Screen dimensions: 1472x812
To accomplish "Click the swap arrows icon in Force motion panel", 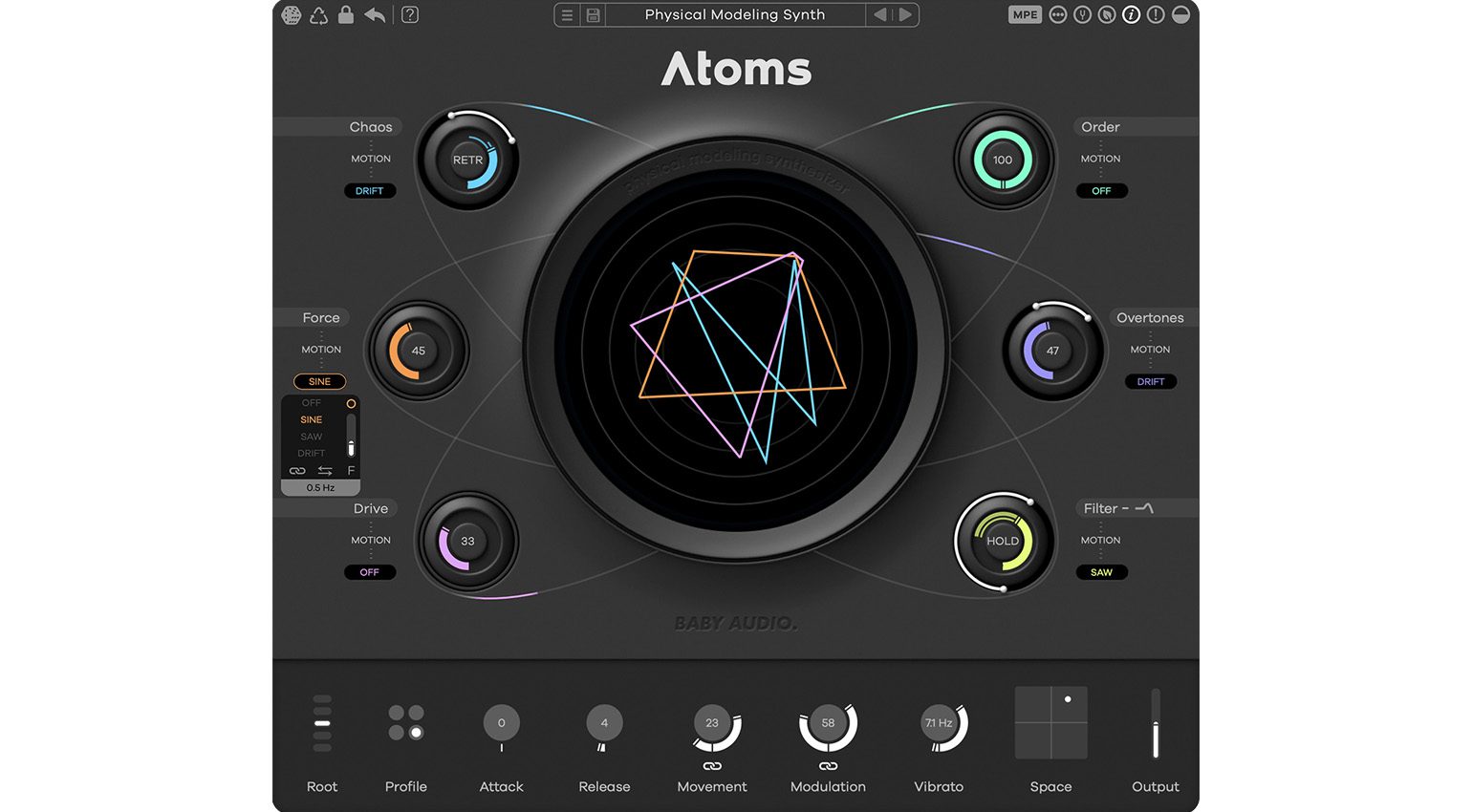I will [x=325, y=471].
